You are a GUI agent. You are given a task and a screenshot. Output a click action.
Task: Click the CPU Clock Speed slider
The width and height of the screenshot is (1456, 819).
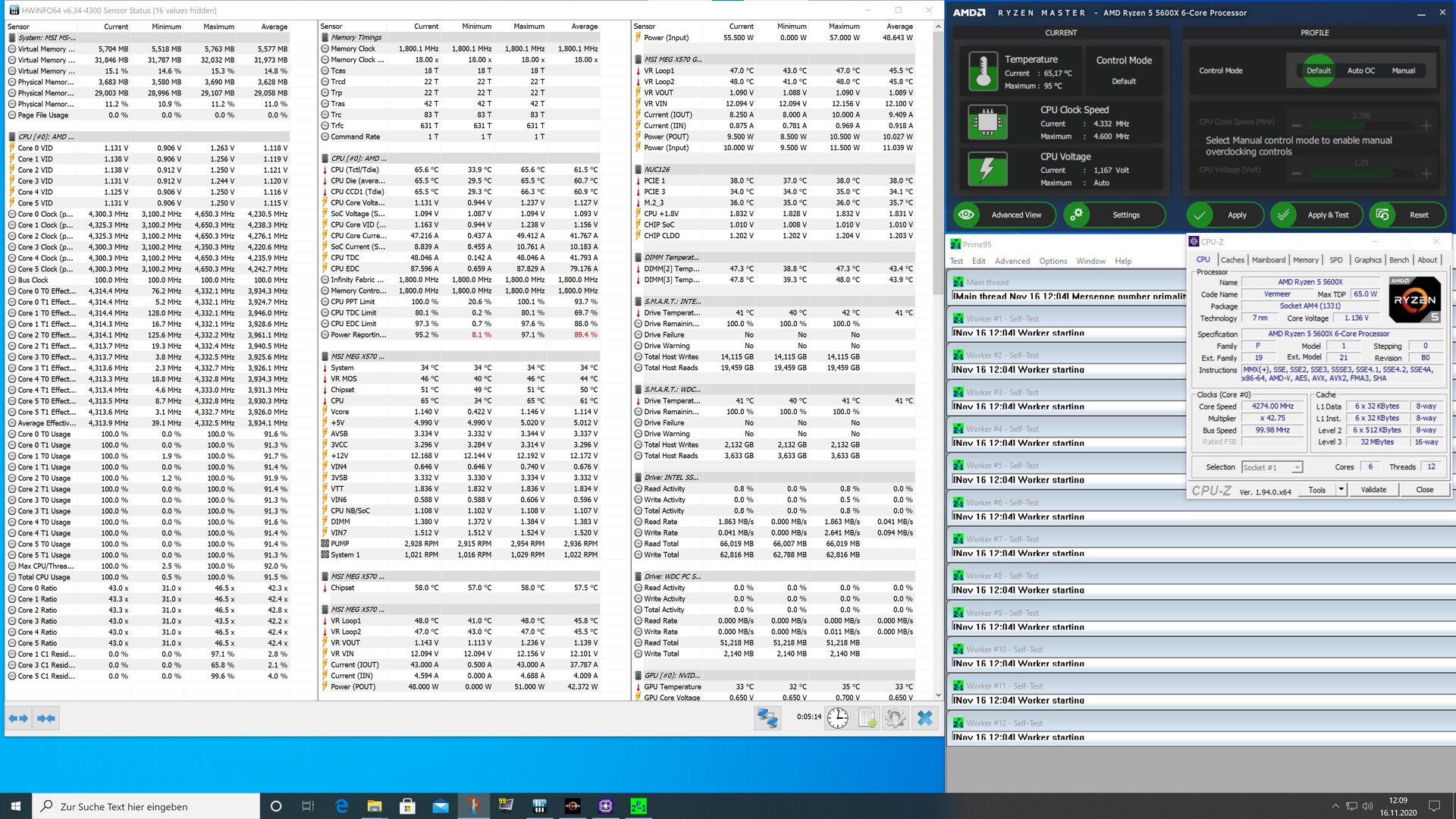[x=1361, y=125]
